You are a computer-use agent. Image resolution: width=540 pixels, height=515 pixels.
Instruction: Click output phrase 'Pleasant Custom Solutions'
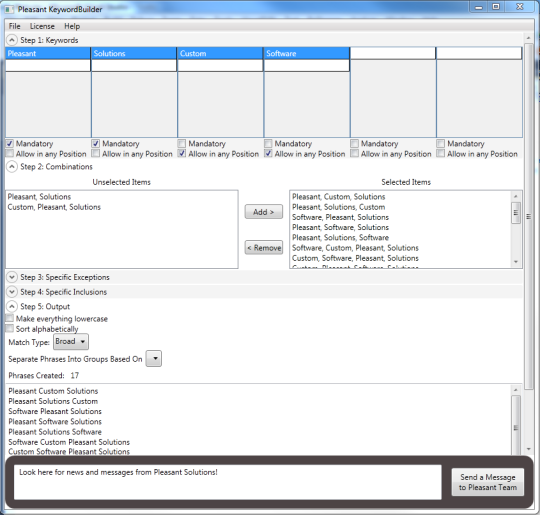click(x=53, y=391)
